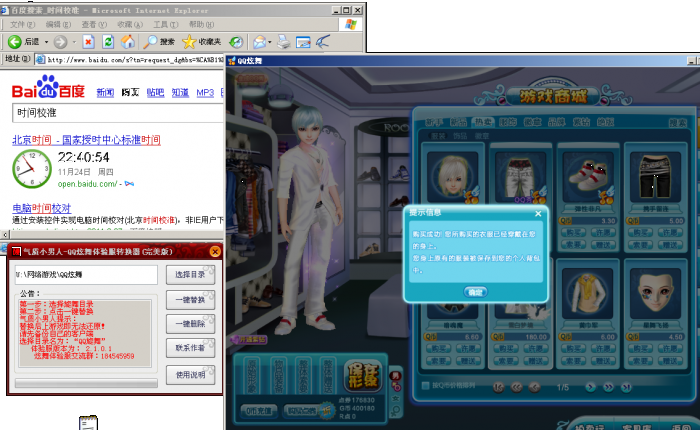Open the 帮助(H) menu in IE

pyautogui.click(x=201, y=25)
